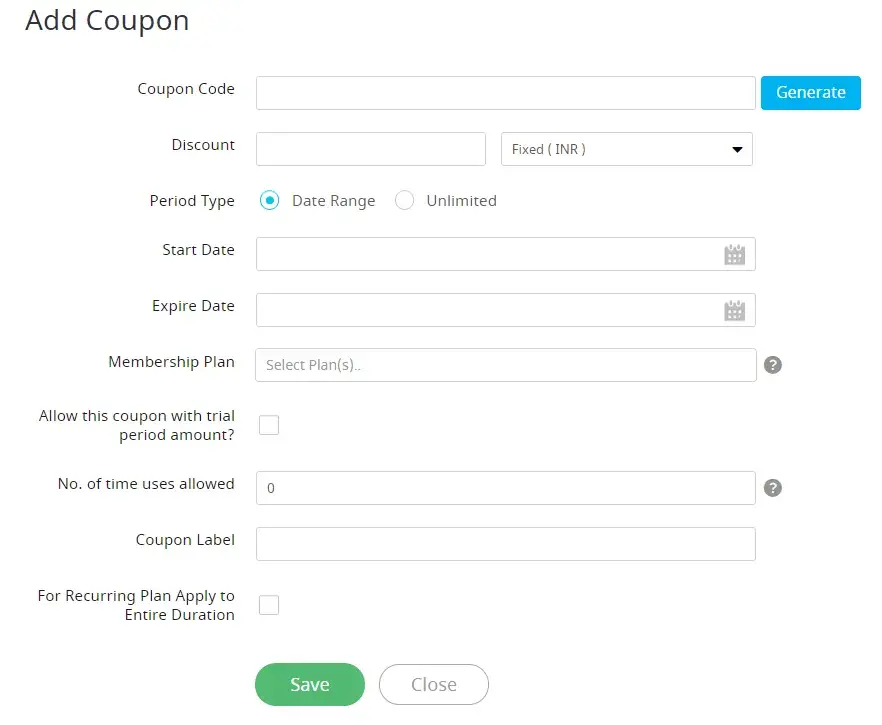The height and width of the screenshot is (725, 882).
Task: Click into the Start Date field
Action: [x=485, y=254]
